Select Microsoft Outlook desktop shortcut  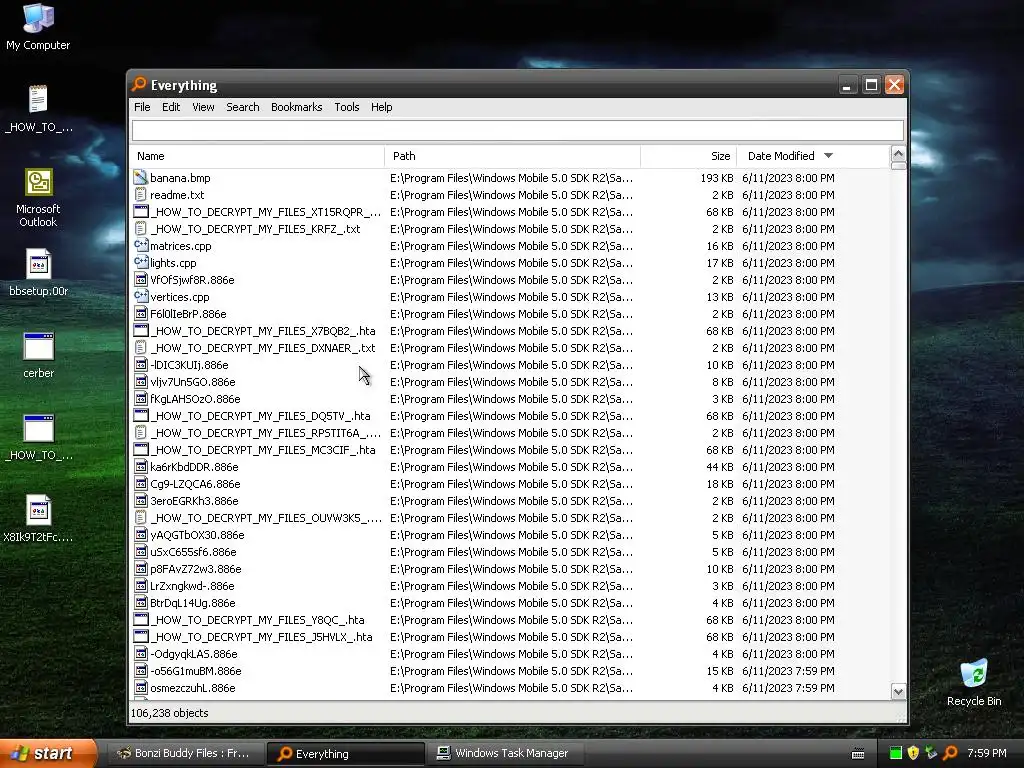[38, 197]
